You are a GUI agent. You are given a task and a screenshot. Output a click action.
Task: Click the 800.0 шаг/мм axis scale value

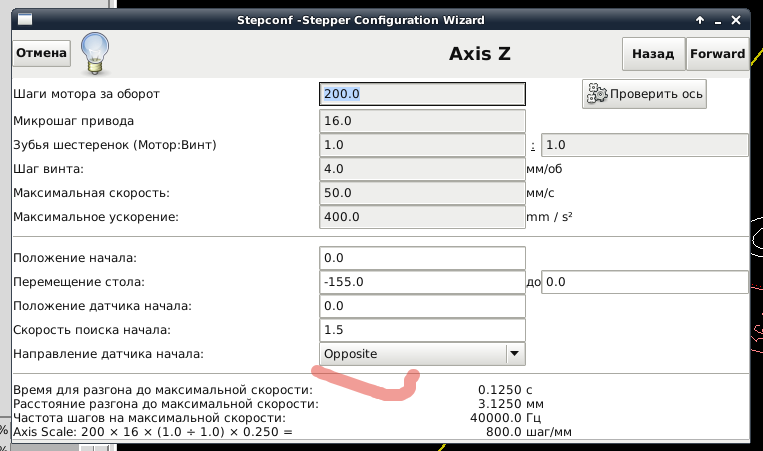[528, 432]
